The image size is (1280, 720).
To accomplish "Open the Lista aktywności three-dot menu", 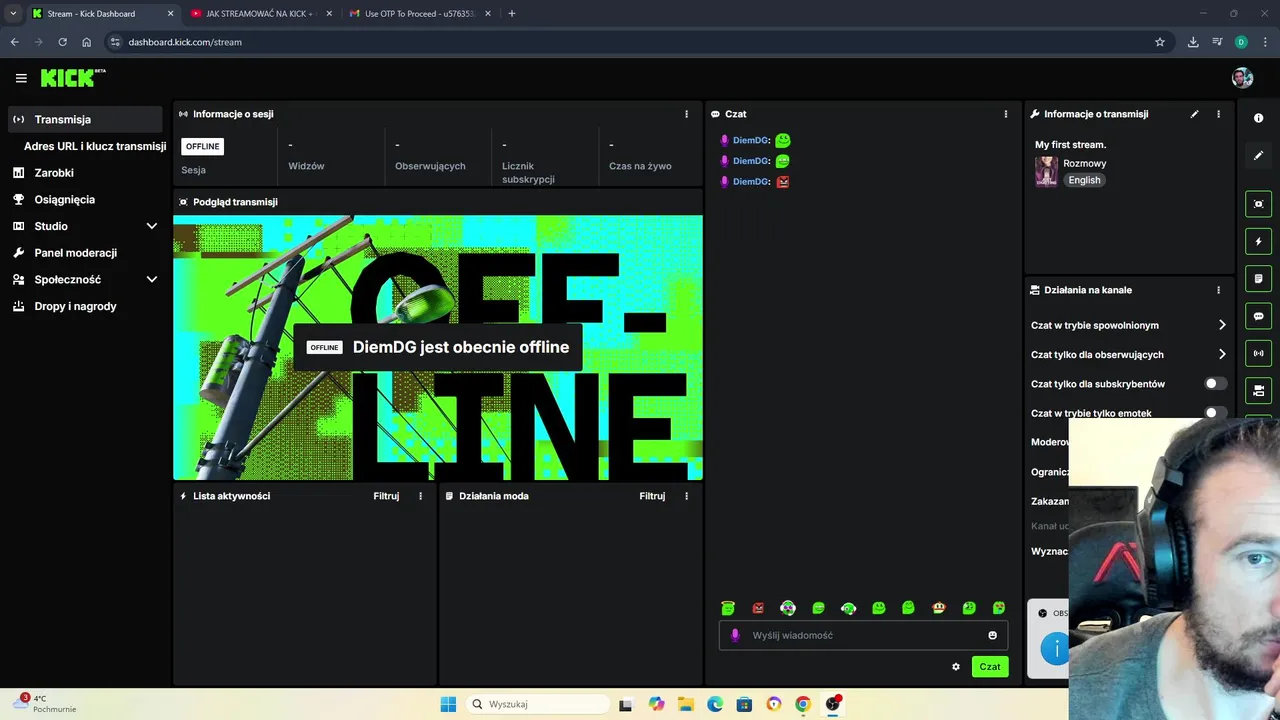I will 420,496.
